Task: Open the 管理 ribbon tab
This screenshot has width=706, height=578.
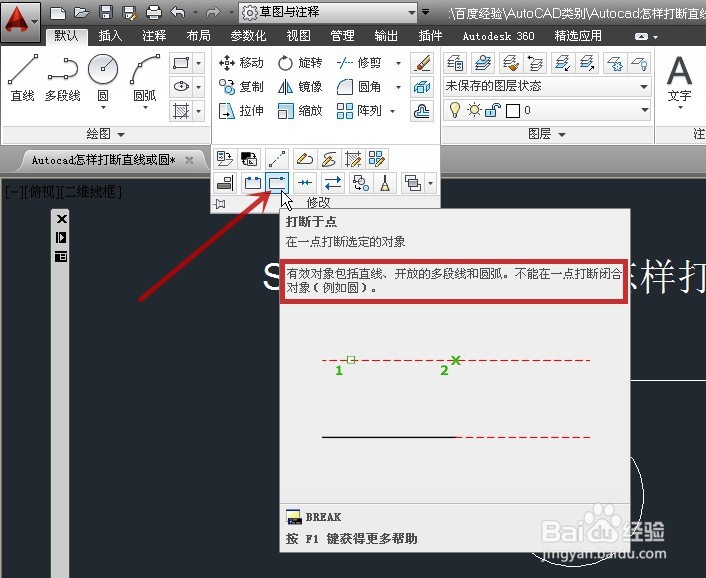Action: tap(342, 36)
